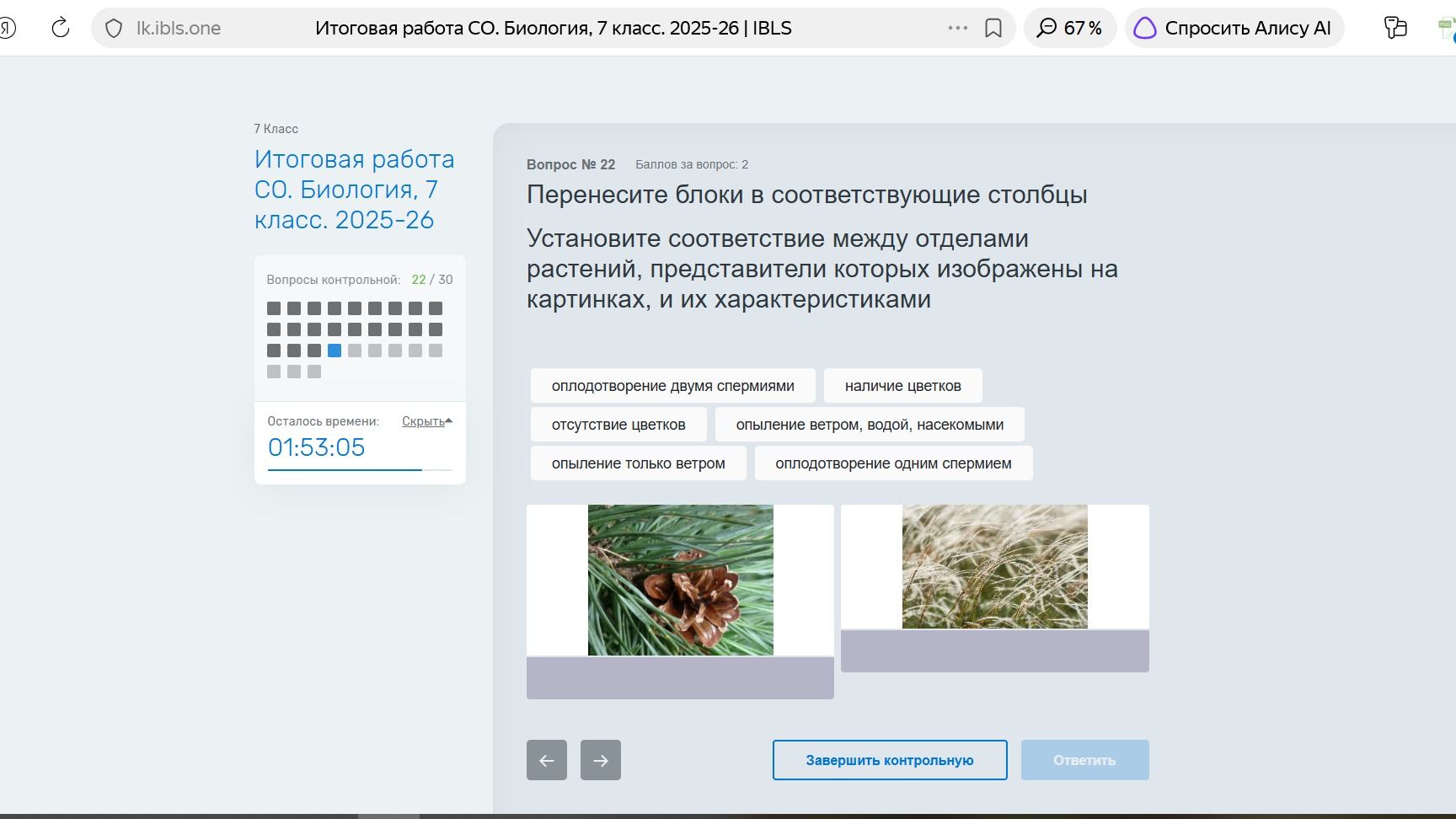Open question 25 square in third grid row
Image resolution: width=1456 pixels, height=819 pixels.
pos(395,351)
